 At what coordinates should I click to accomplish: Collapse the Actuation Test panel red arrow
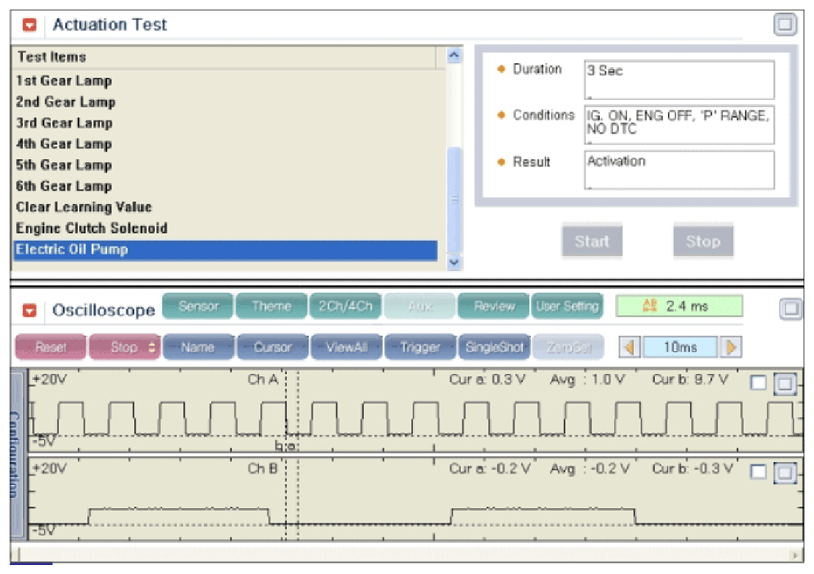point(30,25)
